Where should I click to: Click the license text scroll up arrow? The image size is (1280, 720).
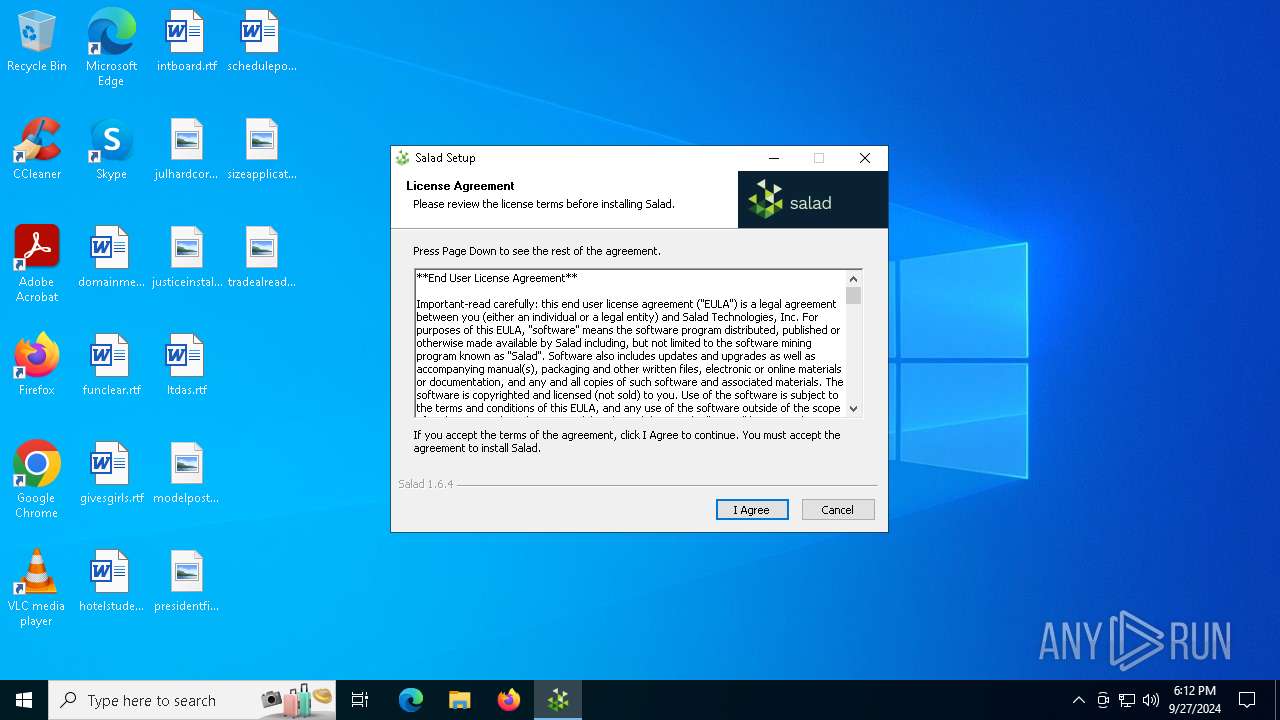(x=853, y=279)
